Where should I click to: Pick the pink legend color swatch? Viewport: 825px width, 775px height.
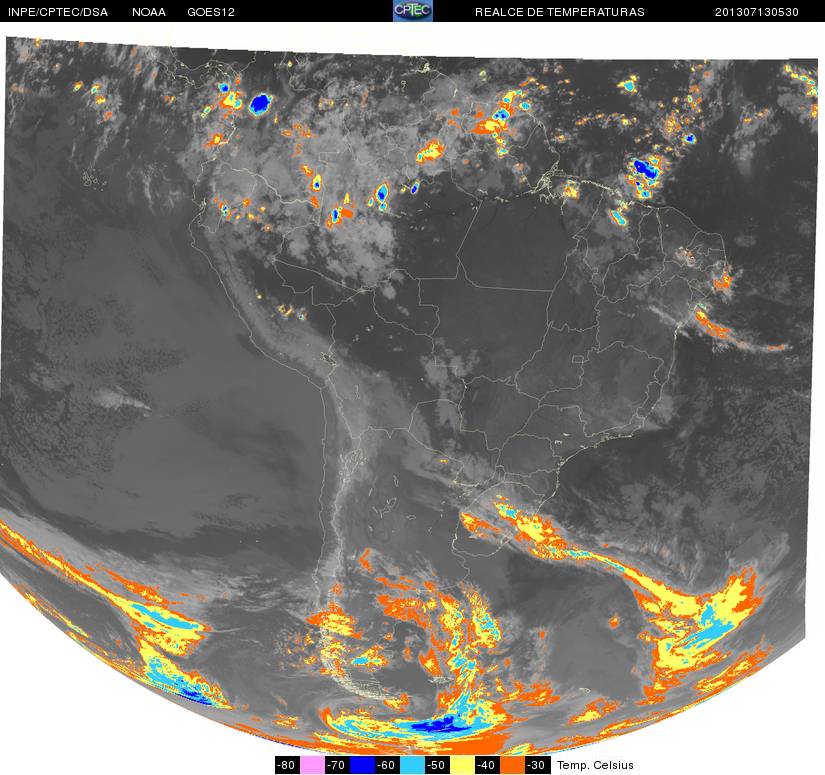click(x=312, y=765)
